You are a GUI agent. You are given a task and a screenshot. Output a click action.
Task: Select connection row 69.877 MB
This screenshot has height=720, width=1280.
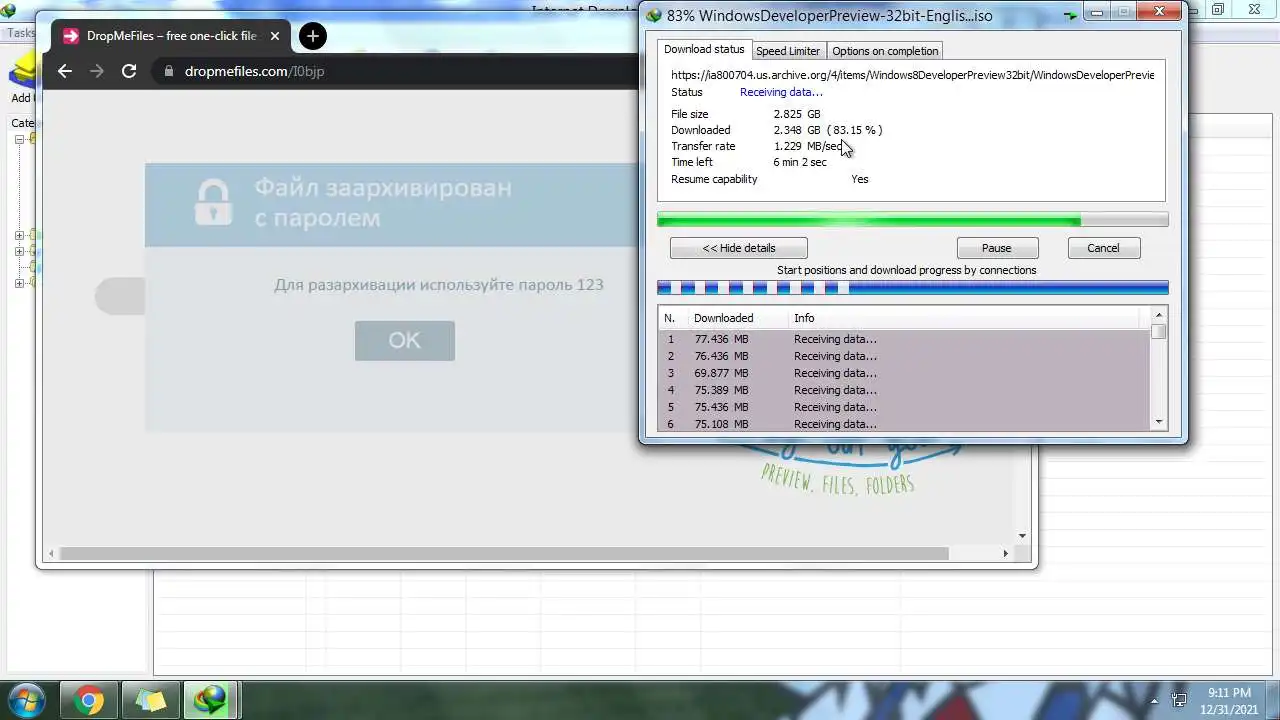904,373
